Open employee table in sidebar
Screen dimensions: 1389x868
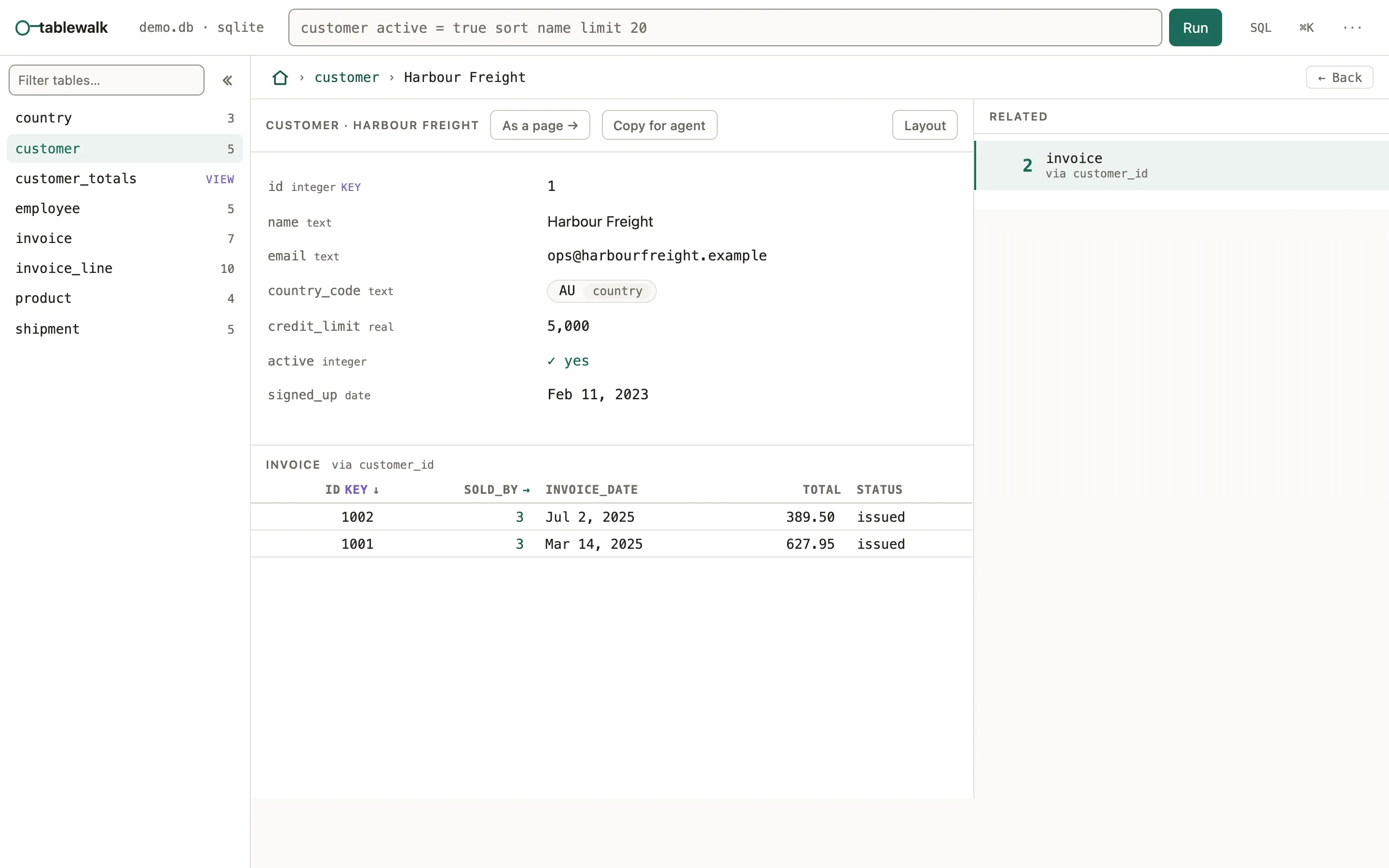(124, 208)
